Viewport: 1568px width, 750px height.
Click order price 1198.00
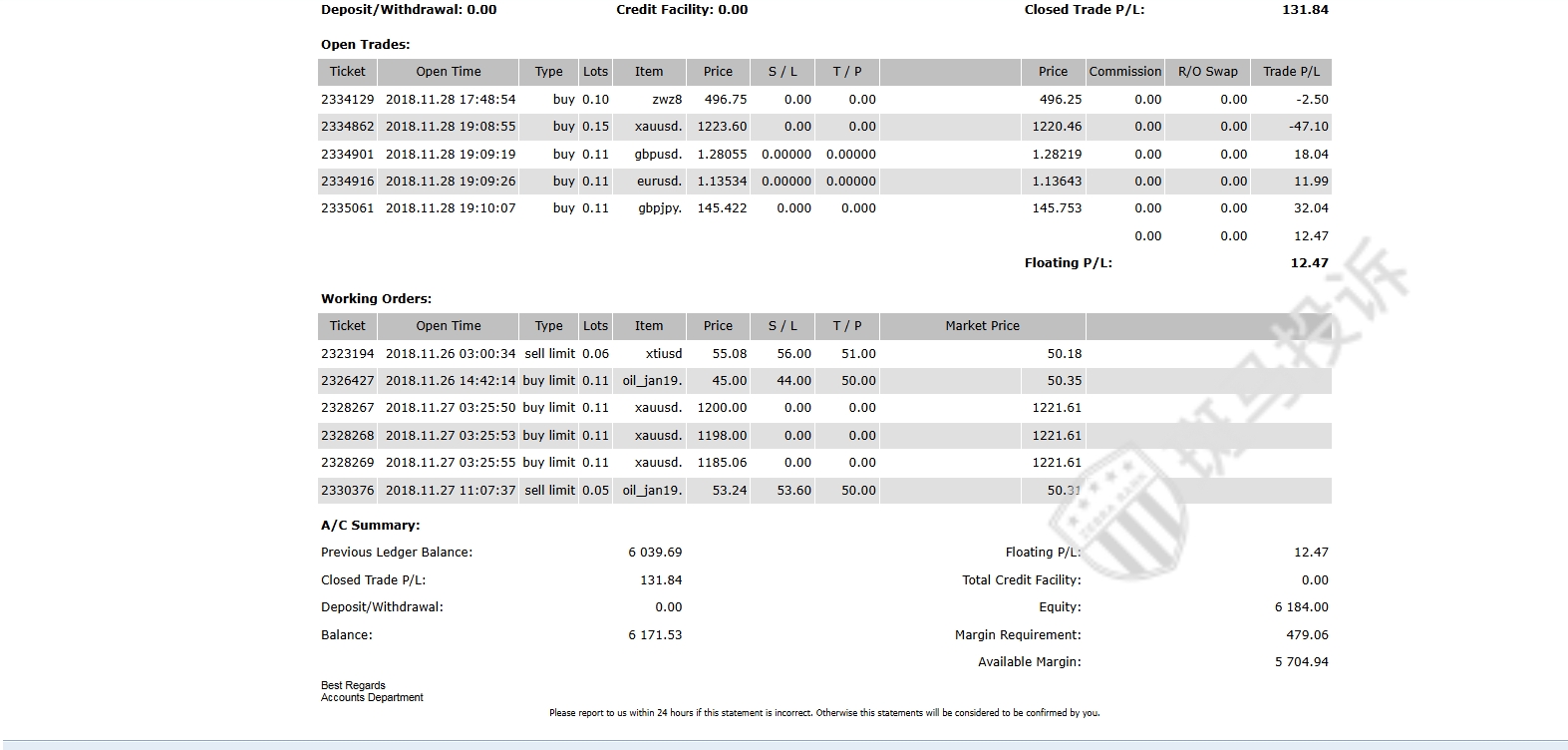click(722, 436)
